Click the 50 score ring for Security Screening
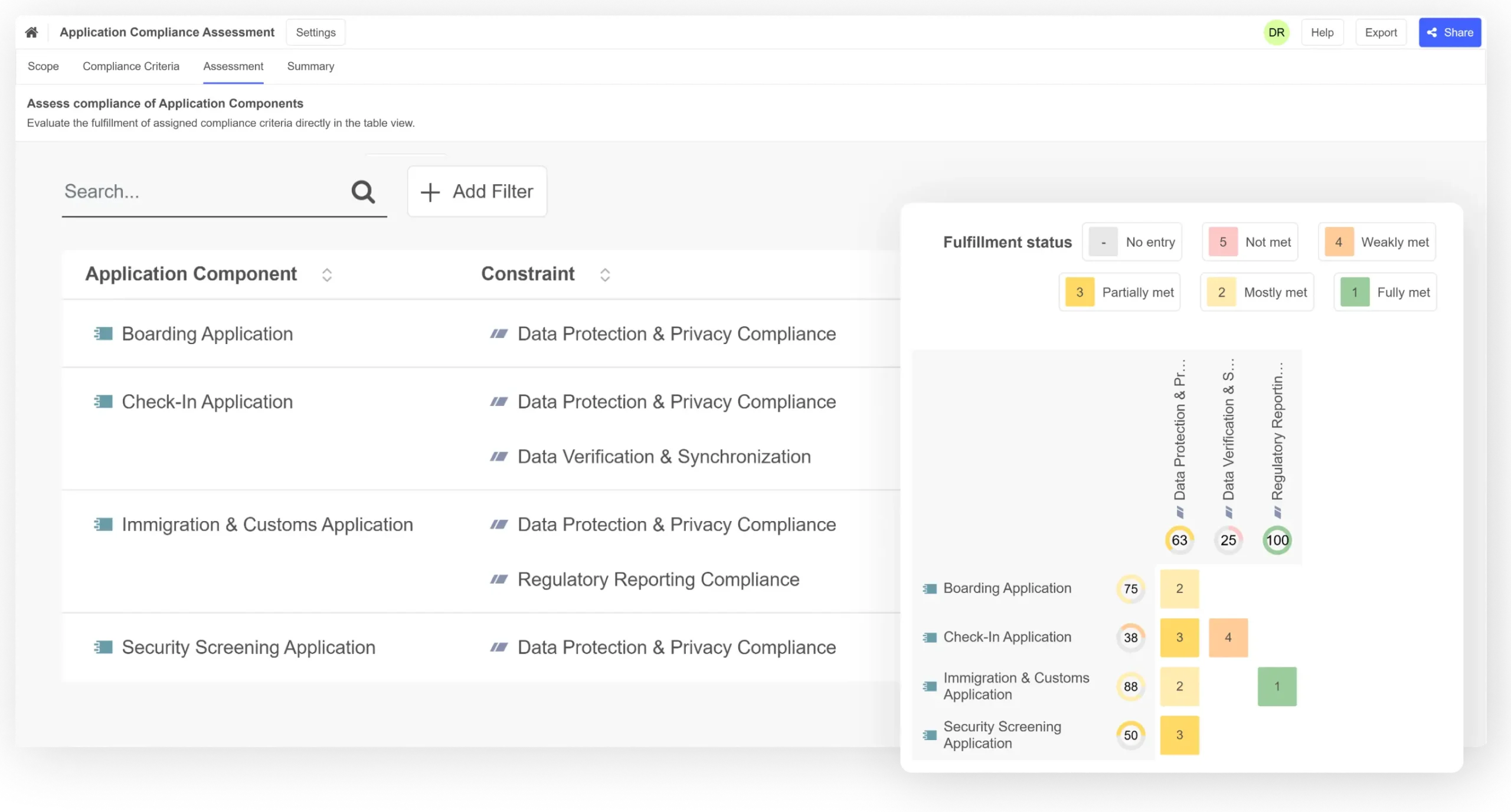The image size is (1511, 812). [1131, 735]
